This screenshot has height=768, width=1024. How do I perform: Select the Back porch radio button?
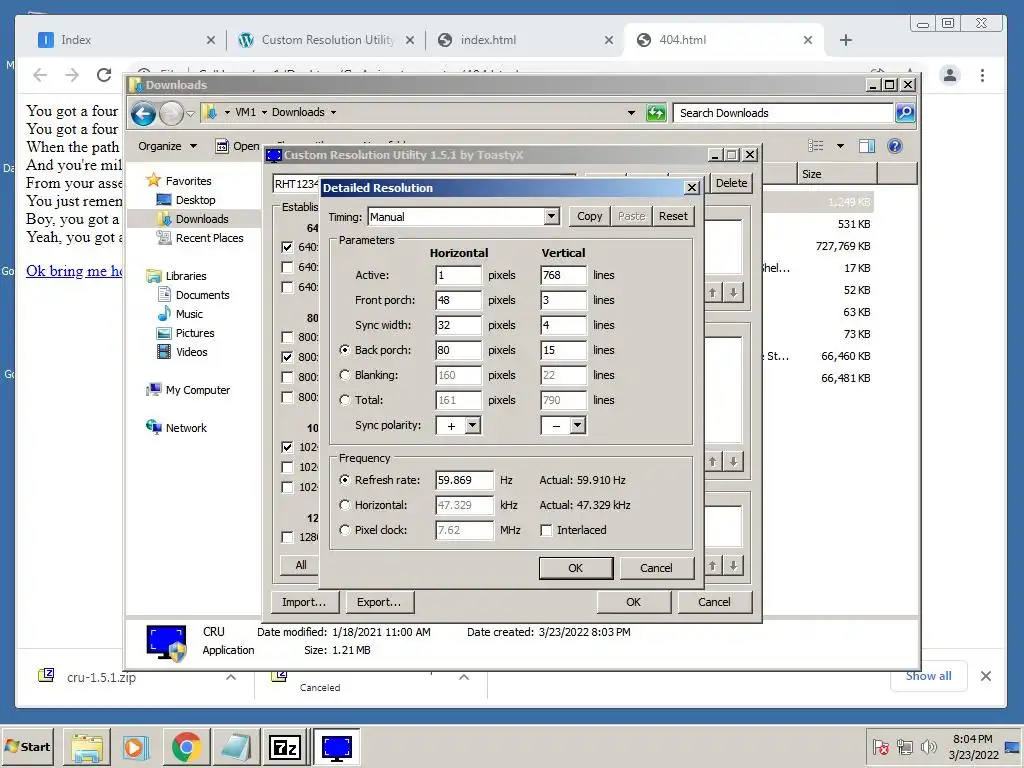345,350
